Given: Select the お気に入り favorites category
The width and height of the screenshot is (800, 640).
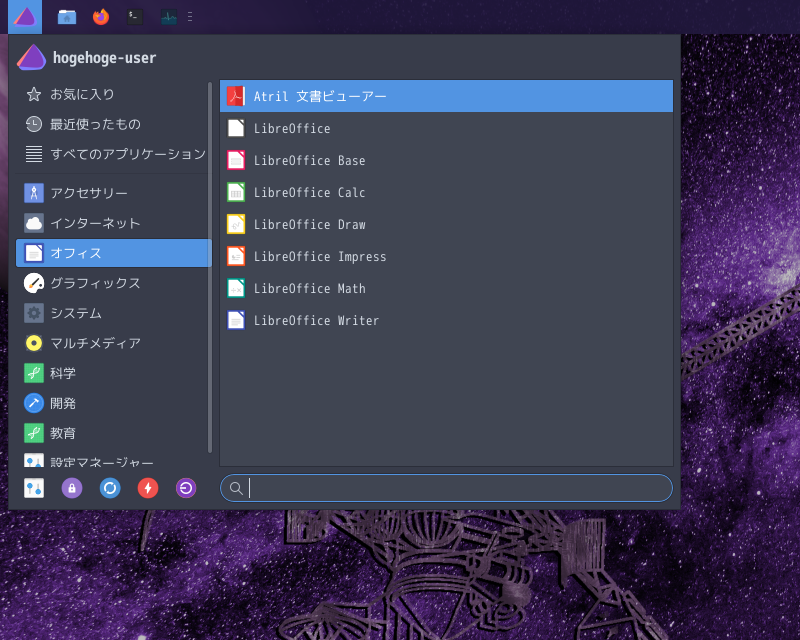Looking at the screenshot, I should point(112,94).
